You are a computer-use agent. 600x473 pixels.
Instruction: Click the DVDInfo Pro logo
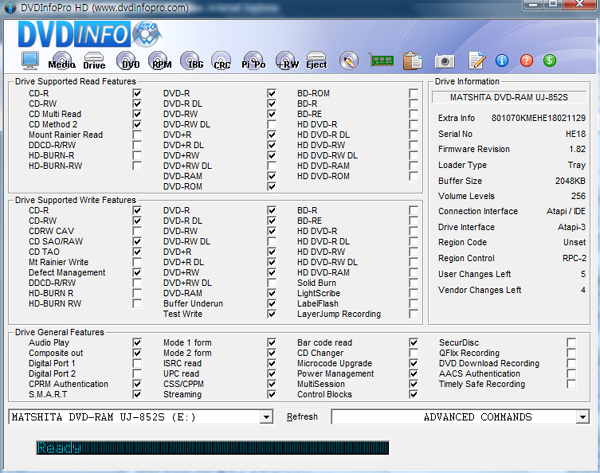(x=90, y=34)
